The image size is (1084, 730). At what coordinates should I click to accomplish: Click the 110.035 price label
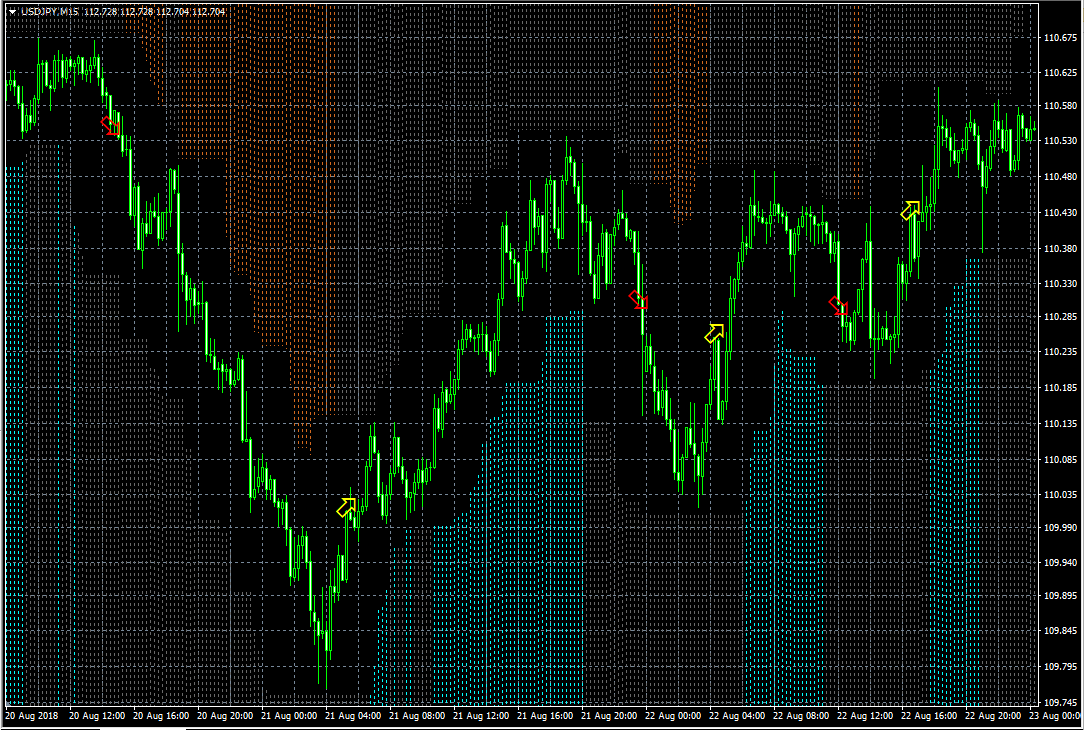coord(1060,494)
